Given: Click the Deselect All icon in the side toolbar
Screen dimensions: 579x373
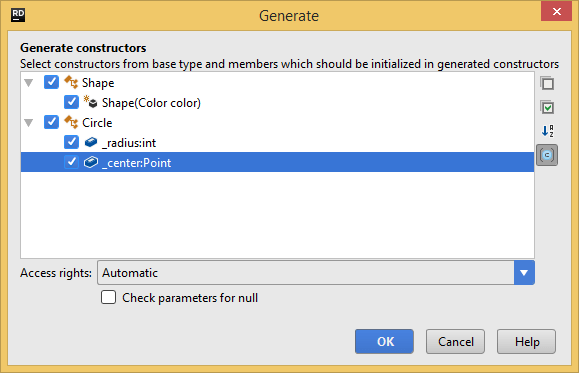Looking at the screenshot, I should (547, 83).
